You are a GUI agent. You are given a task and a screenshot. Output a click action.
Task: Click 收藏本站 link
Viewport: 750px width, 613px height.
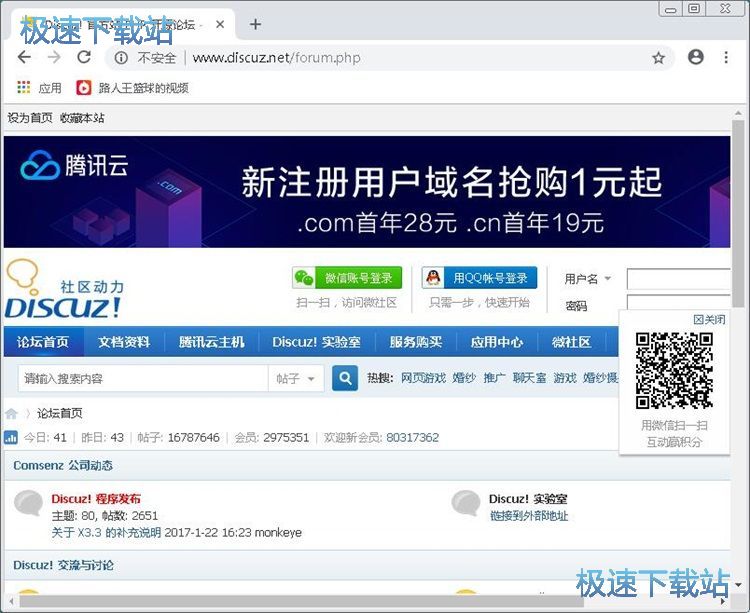point(82,118)
